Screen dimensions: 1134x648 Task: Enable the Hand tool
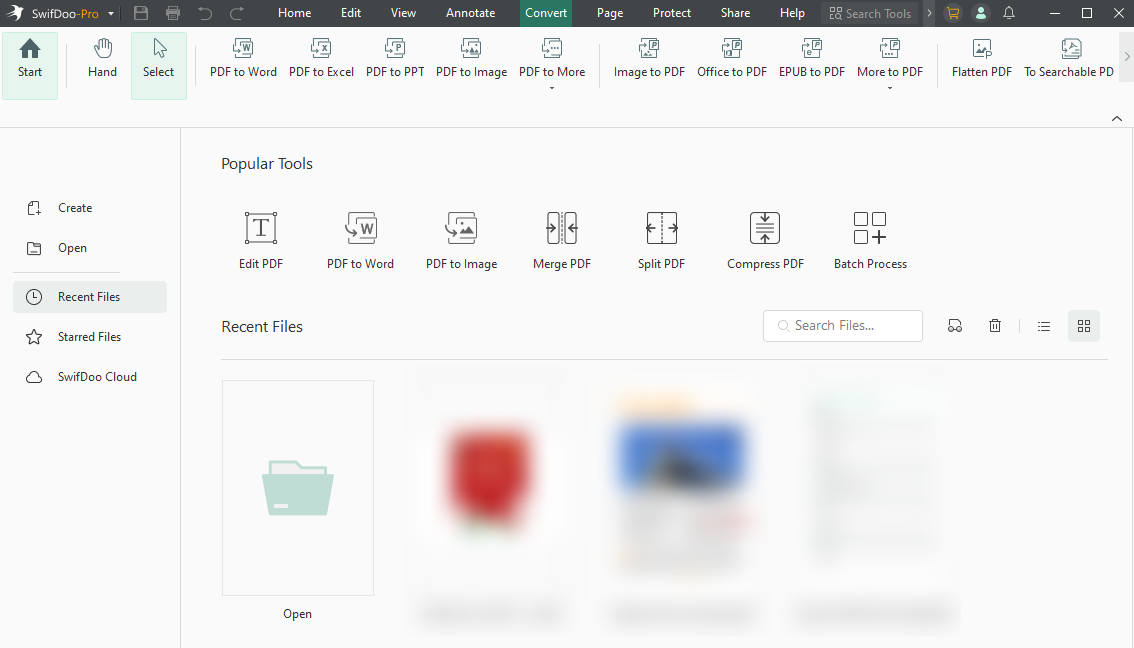tap(102, 60)
